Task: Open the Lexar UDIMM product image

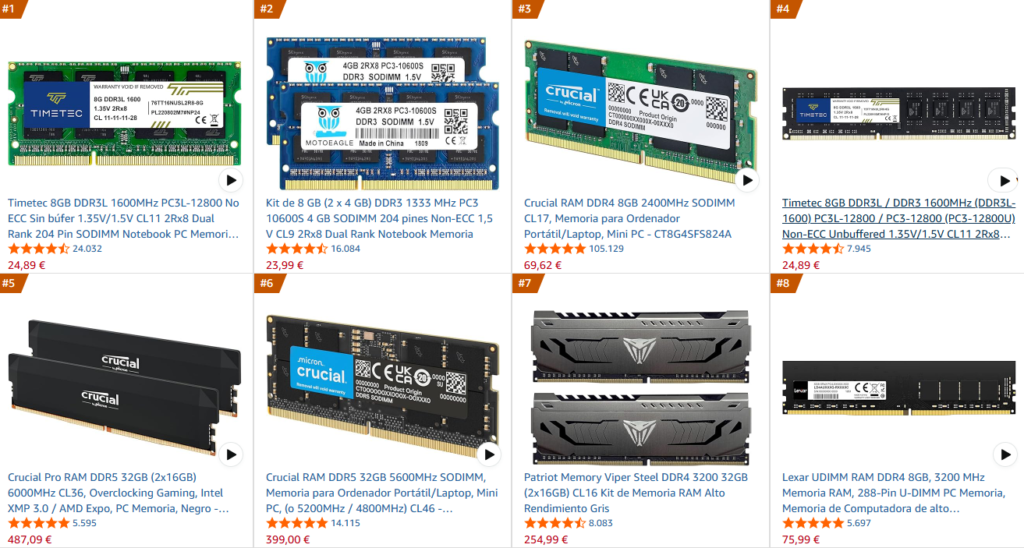Action: [x=899, y=388]
